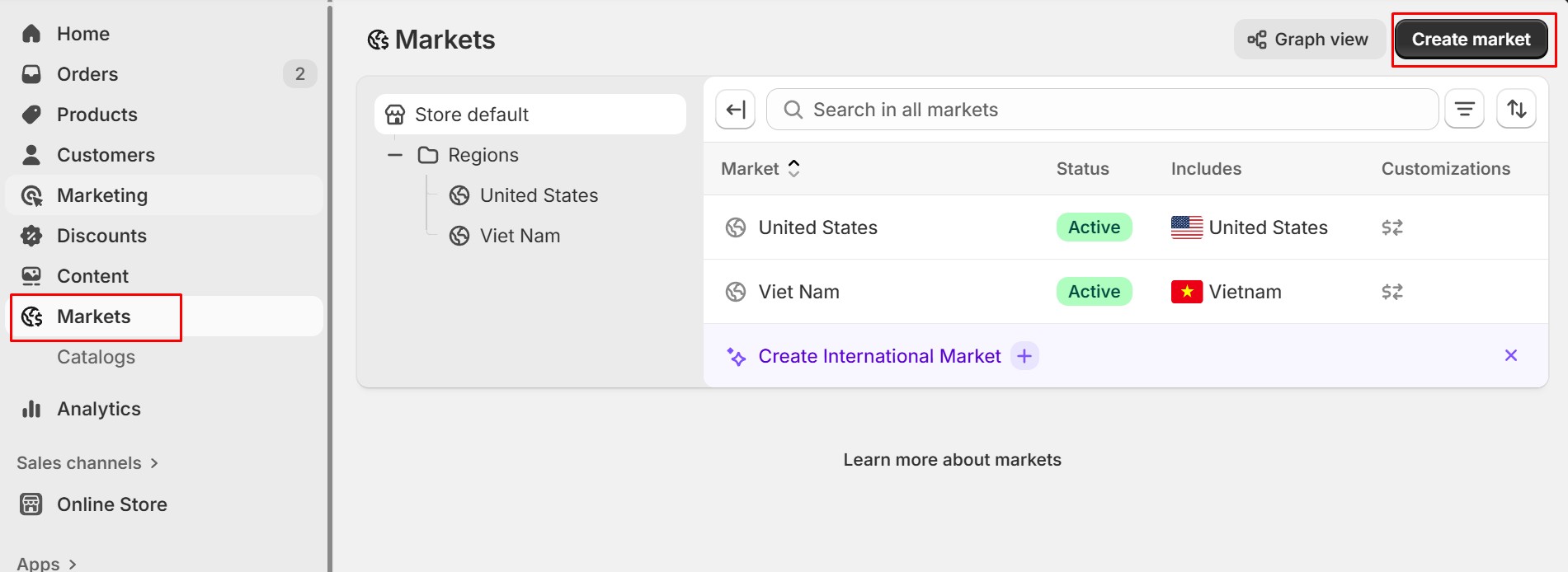Click the Customizations column header
1568x572 pixels.
click(x=1445, y=169)
